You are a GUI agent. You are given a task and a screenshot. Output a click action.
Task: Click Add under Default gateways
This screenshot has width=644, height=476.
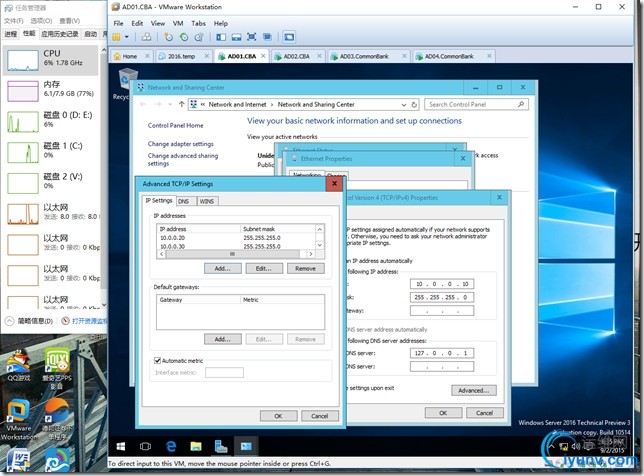pyautogui.click(x=223, y=339)
